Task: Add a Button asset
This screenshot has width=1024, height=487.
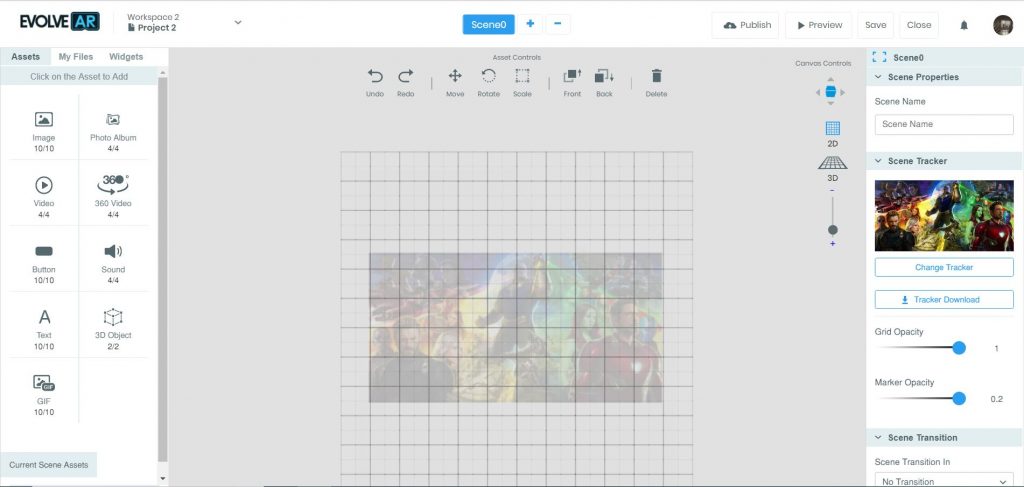Action: [x=44, y=260]
